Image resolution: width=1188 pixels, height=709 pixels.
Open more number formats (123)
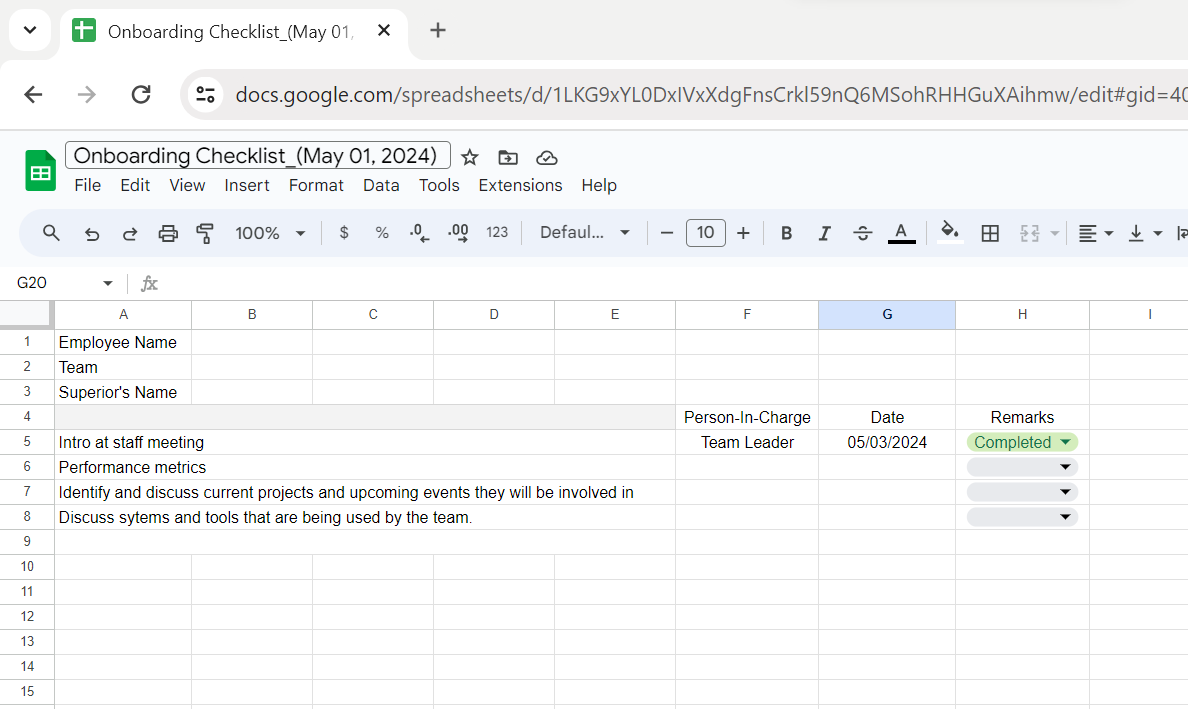tap(497, 233)
